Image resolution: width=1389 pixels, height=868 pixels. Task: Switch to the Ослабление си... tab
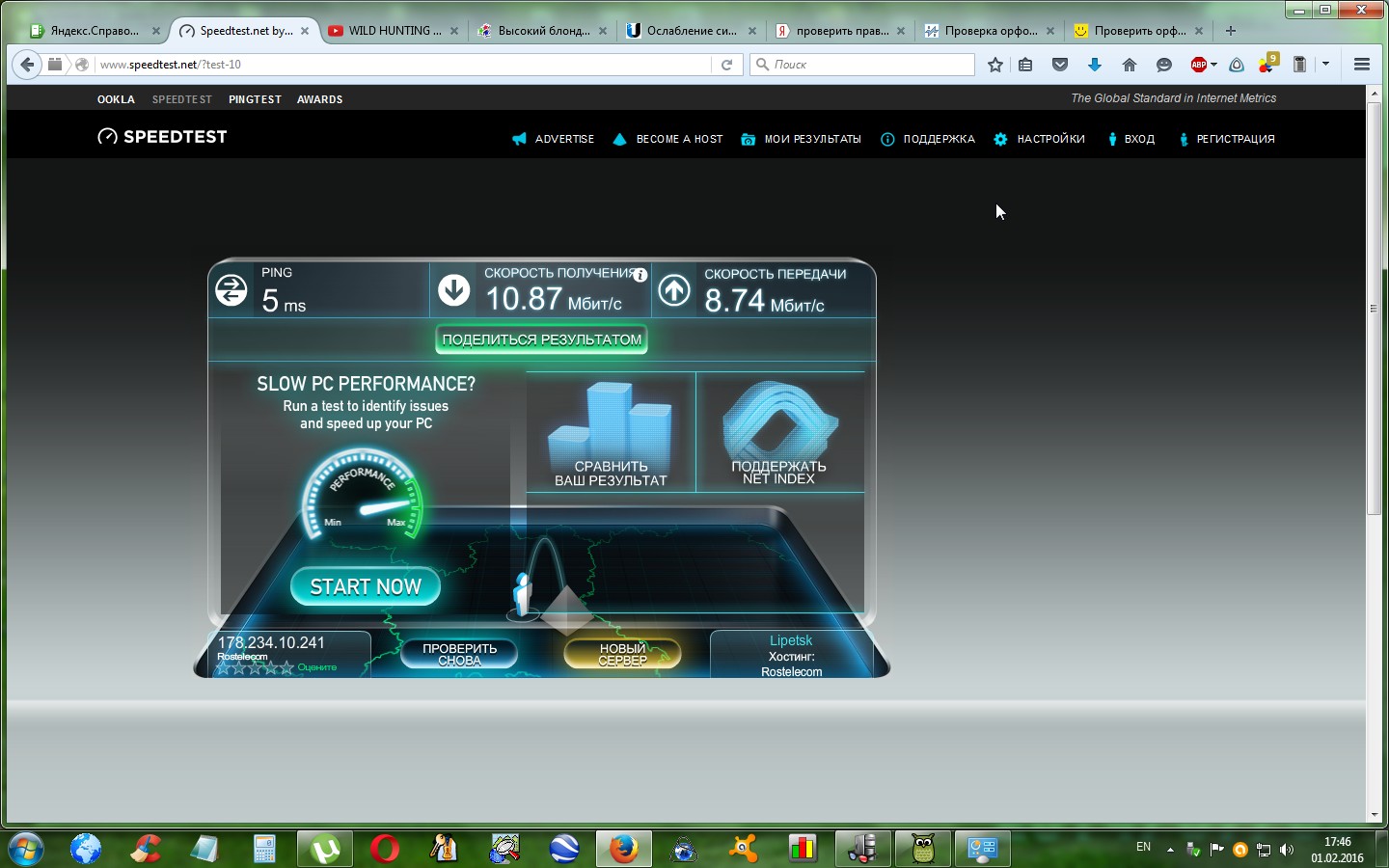[x=692, y=31]
